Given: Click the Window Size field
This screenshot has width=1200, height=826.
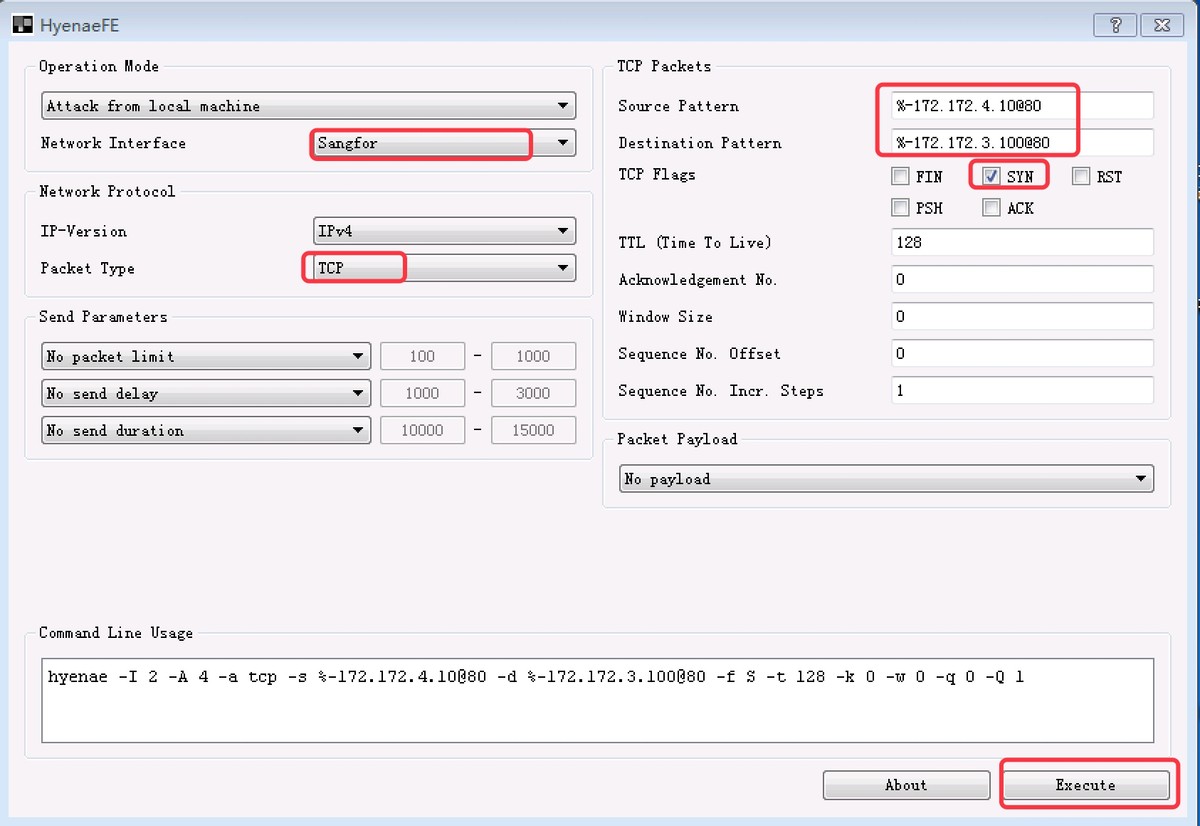Looking at the screenshot, I should (1022, 316).
